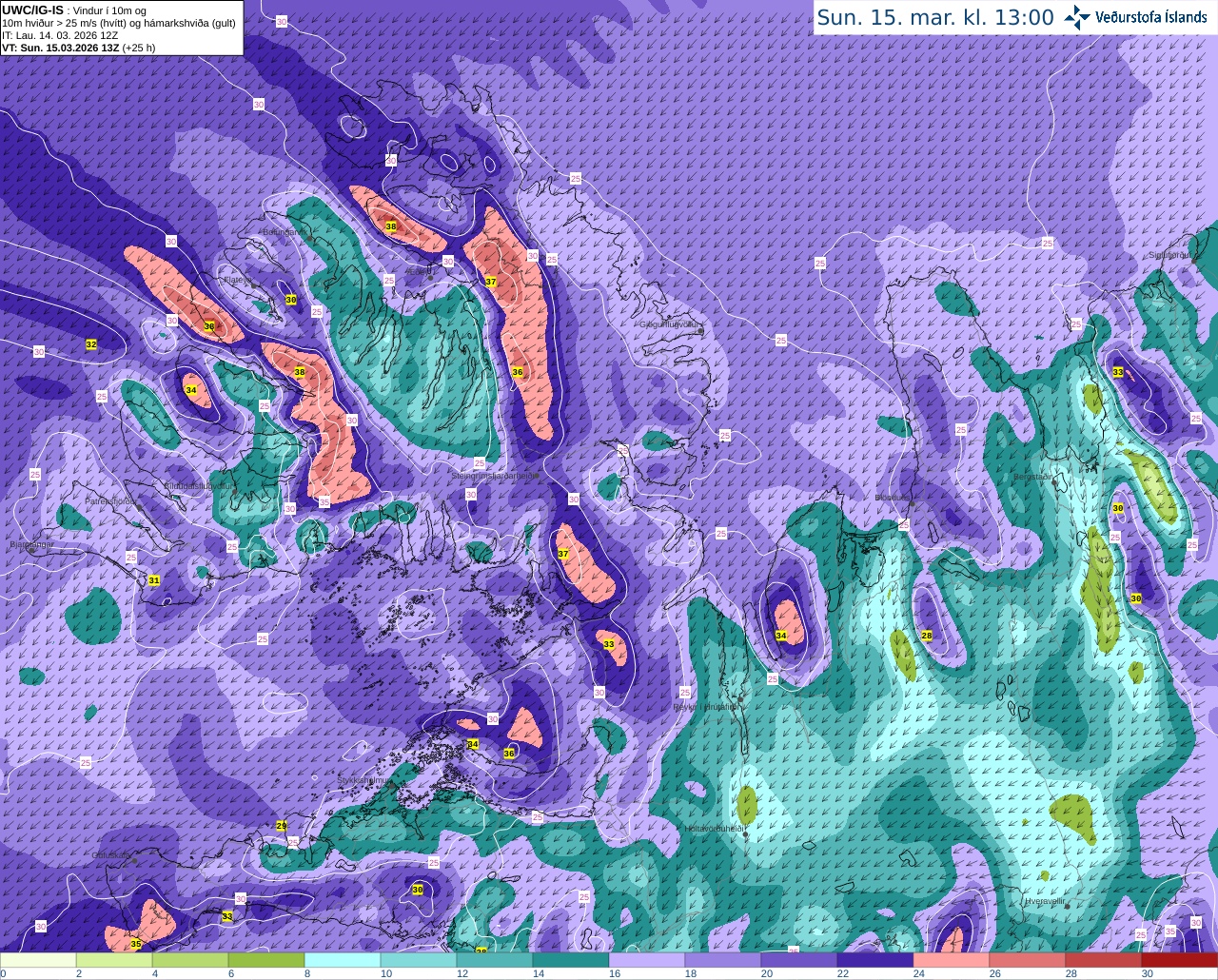1218x980 pixels.
Task: Click the Flateyri station label
Action: click(236, 280)
